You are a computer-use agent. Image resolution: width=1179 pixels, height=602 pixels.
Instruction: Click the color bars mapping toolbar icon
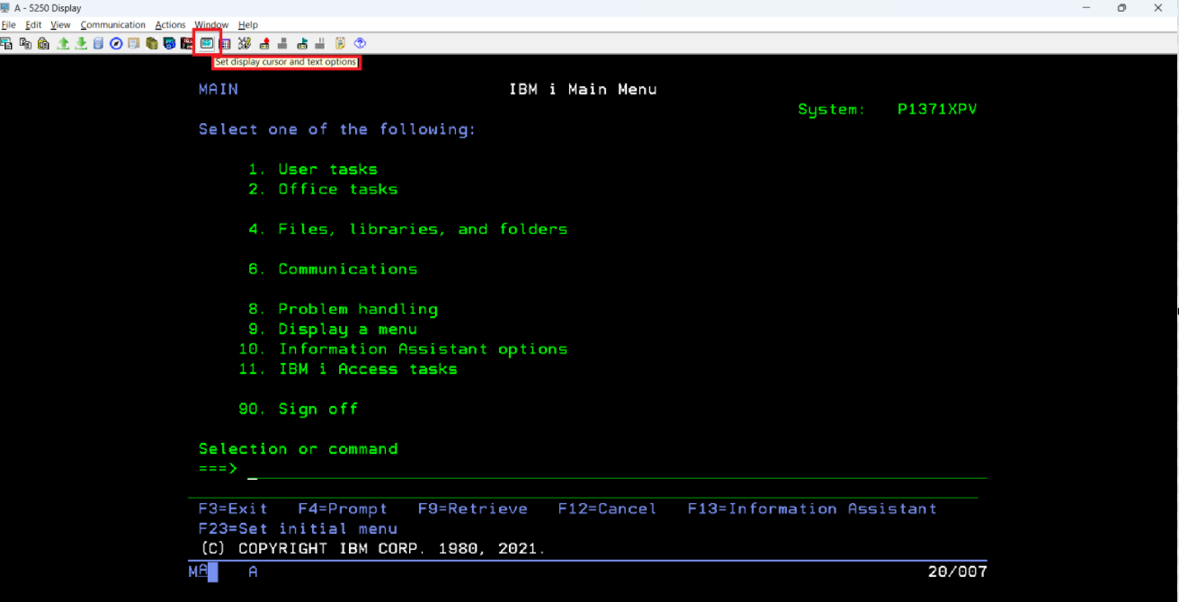(226, 44)
